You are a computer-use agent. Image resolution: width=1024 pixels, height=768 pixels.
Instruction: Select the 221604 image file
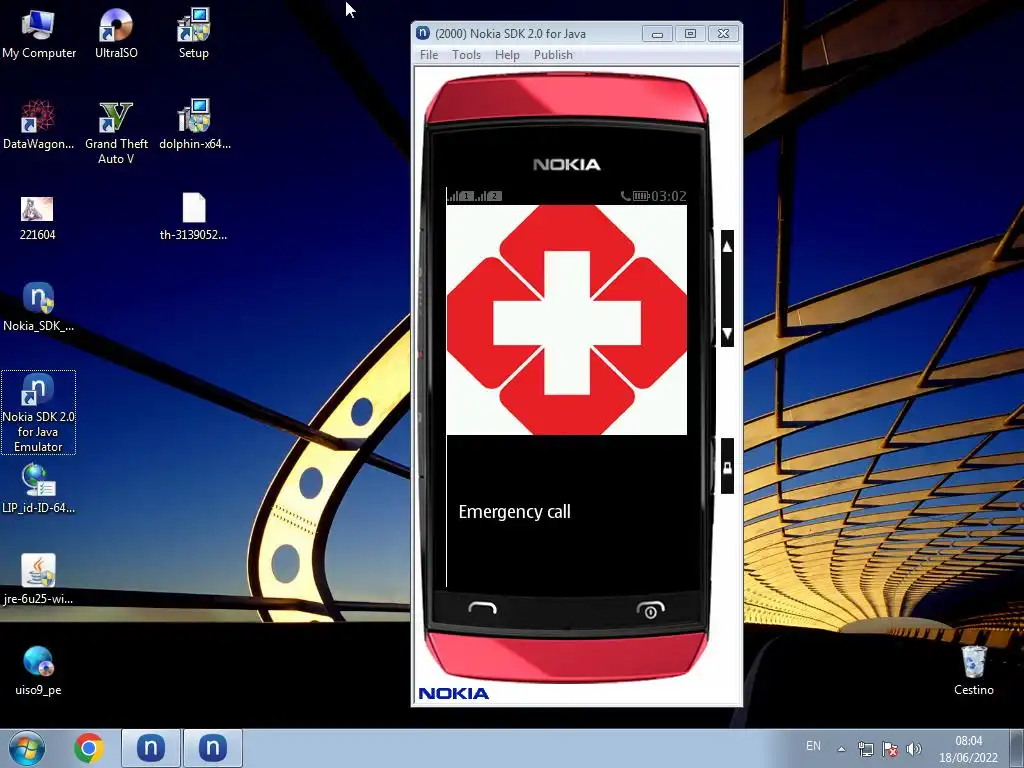(37, 217)
